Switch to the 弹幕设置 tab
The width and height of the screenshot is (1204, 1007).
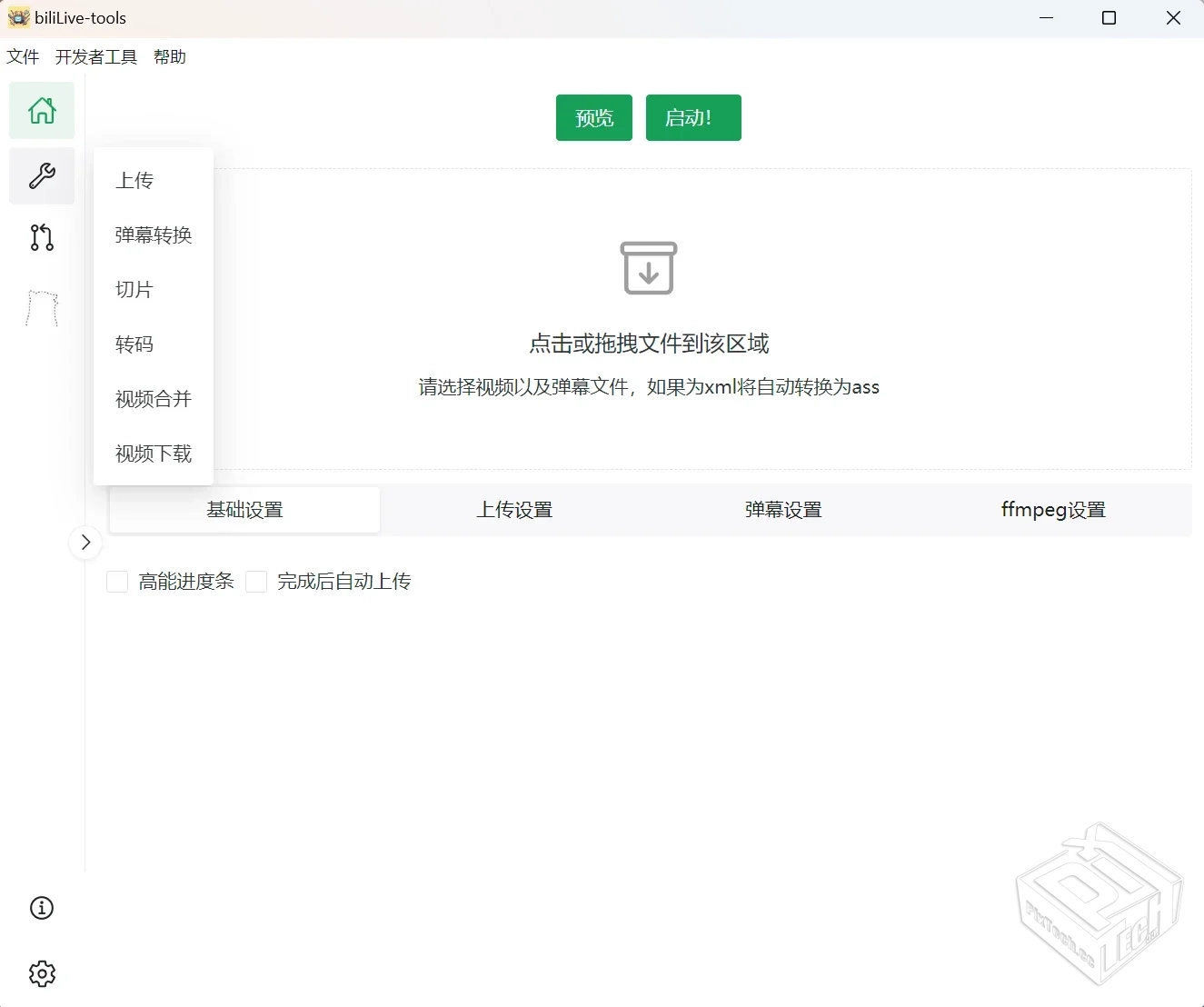tap(782, 510)
